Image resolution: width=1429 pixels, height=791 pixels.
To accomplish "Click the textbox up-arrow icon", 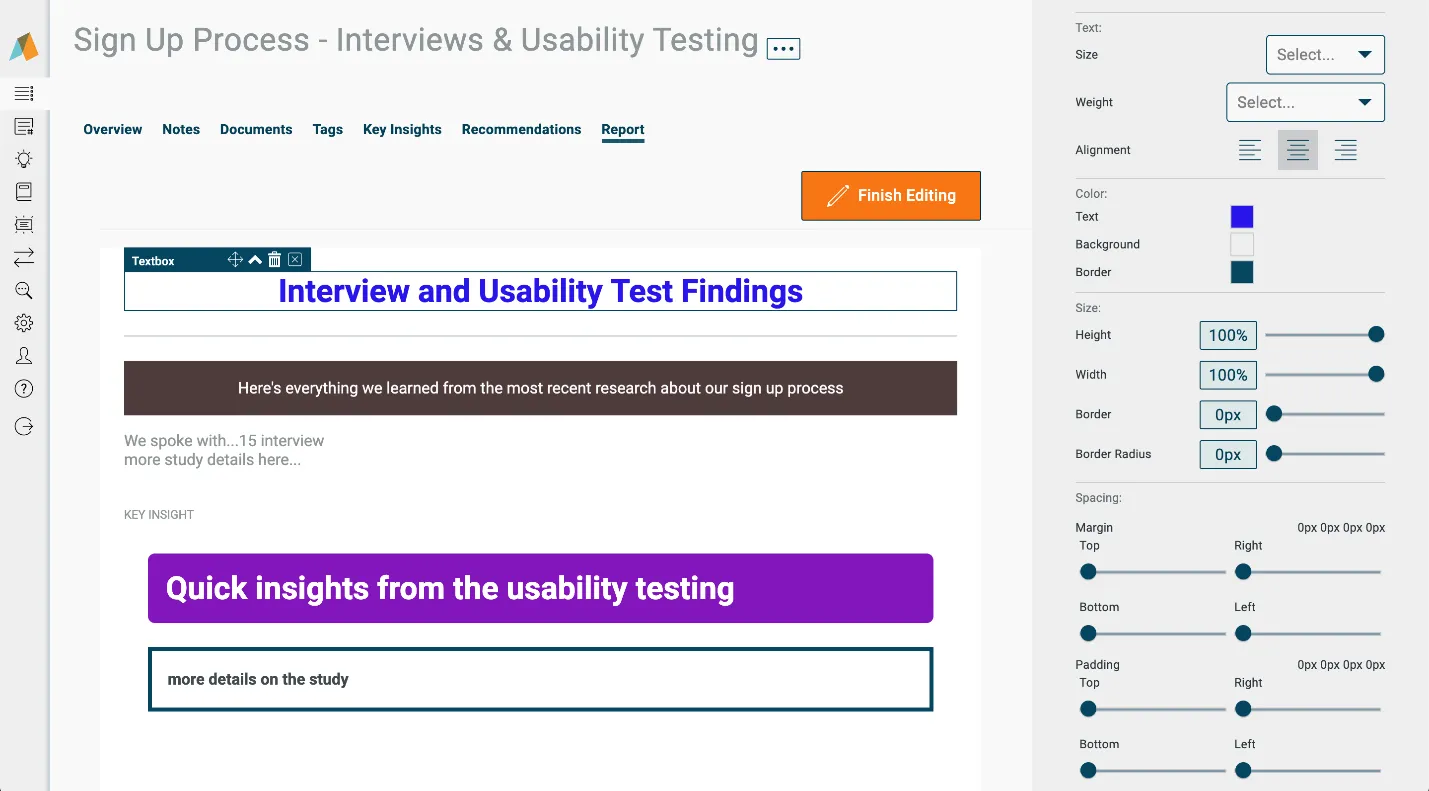I will pyautogui.click(x=255, y=260).
